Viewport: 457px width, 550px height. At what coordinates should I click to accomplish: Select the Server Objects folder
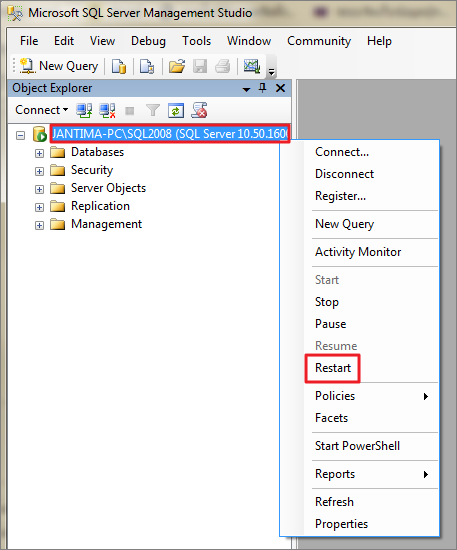108,188
